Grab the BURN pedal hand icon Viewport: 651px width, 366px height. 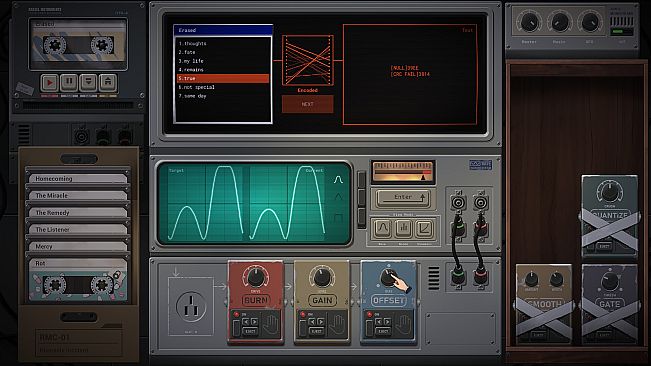coord(271,325)
